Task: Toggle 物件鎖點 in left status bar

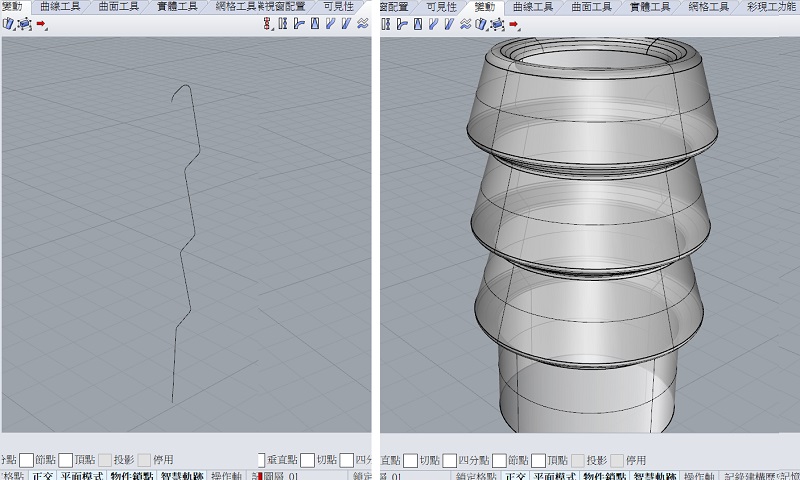Action: point(132,475)
